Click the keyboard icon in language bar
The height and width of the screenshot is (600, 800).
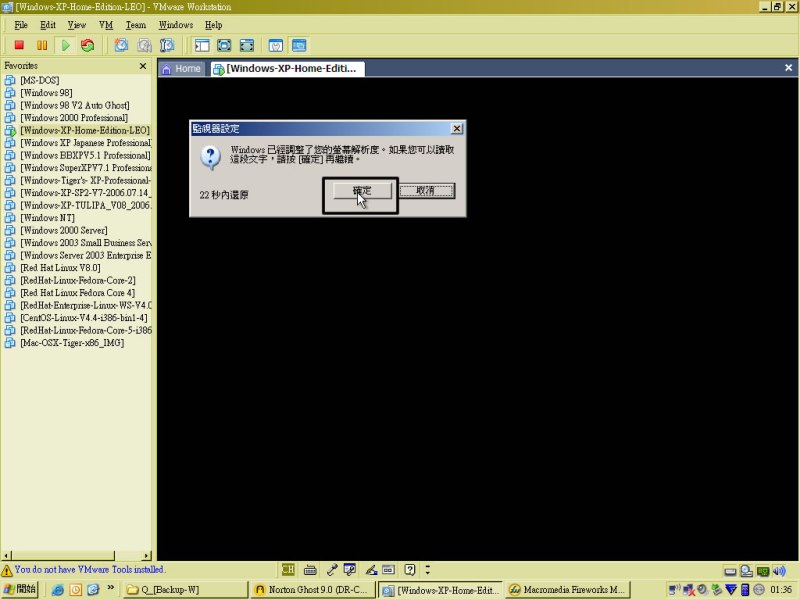[310, 569]
